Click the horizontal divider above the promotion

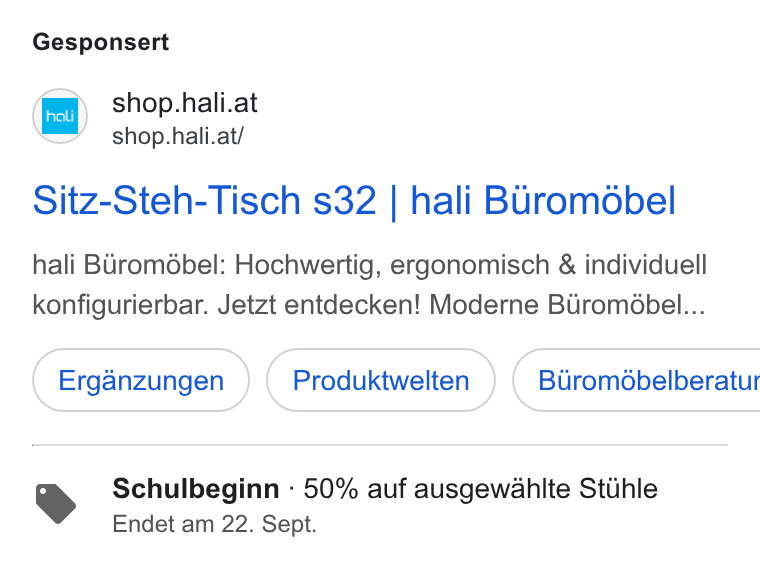[380, 444]
